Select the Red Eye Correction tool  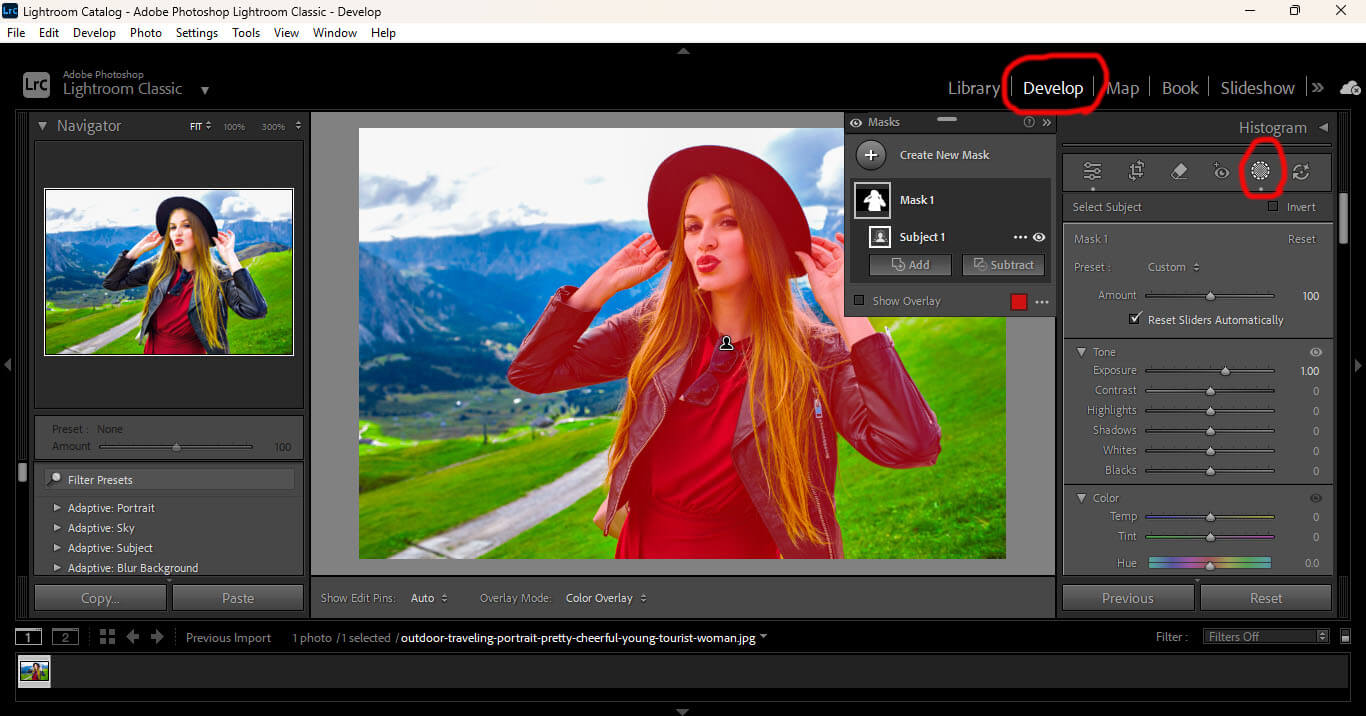coord(1220,171)
